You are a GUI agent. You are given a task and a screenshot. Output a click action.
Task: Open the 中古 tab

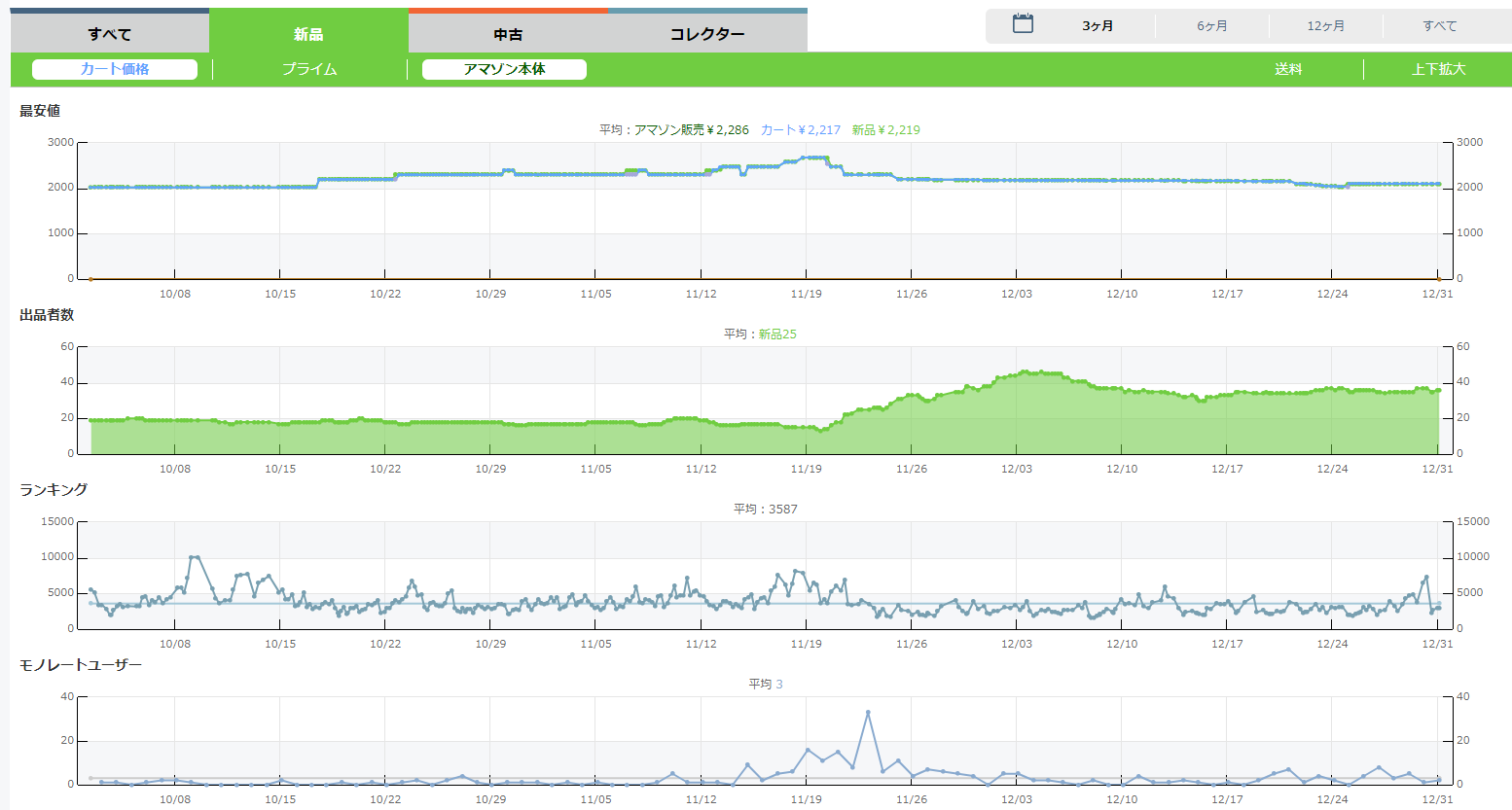pos(508,34)
